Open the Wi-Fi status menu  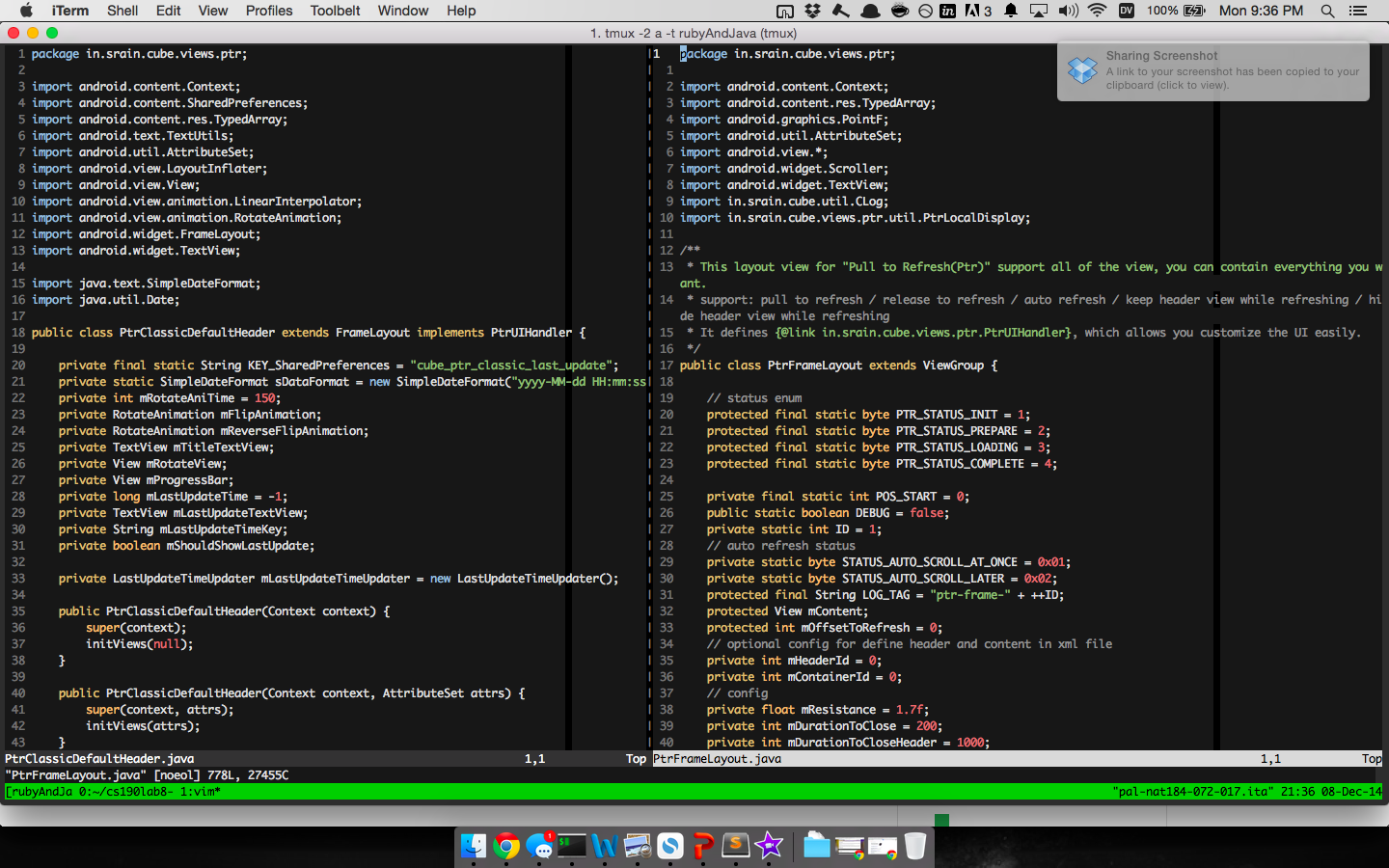(1097, 11)
